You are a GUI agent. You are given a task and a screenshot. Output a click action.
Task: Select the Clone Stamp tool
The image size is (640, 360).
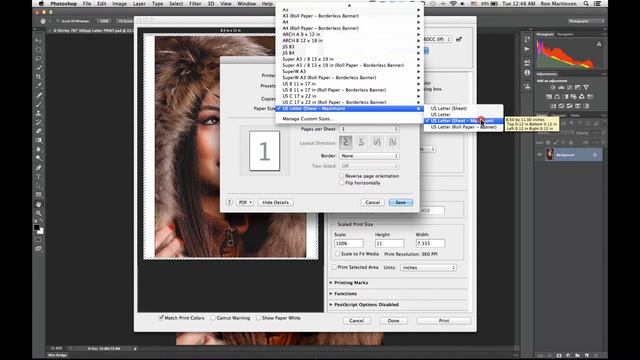(x=38, y=113)
